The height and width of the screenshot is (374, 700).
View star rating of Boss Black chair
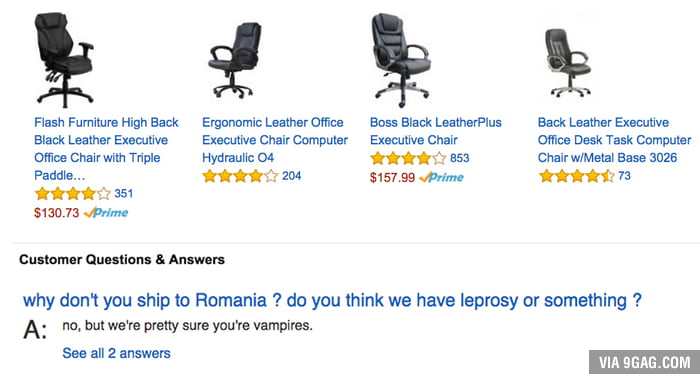click(x=408, y=158)
